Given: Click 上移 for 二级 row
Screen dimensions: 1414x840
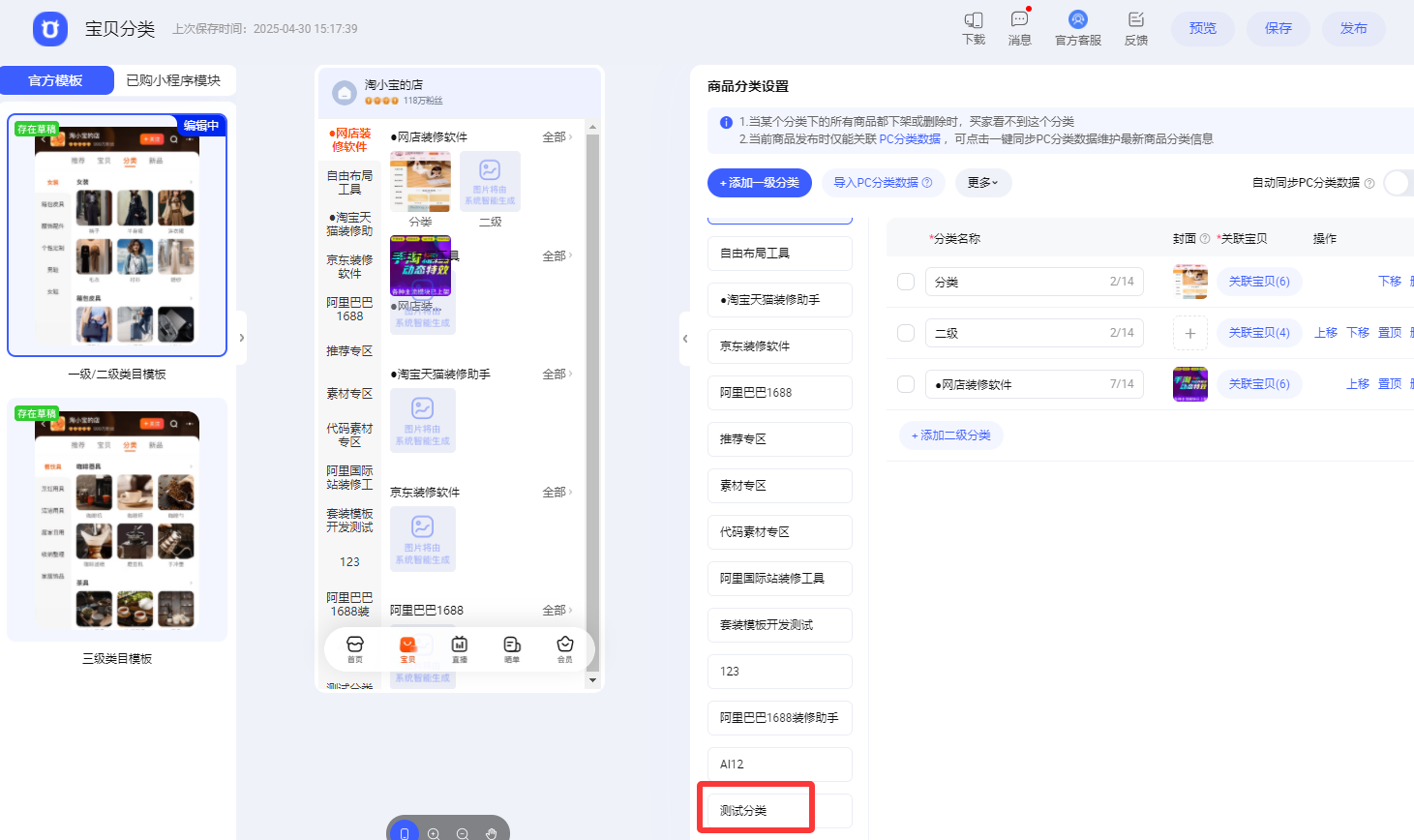Looking at the screenshot, I should (1326, 333).
